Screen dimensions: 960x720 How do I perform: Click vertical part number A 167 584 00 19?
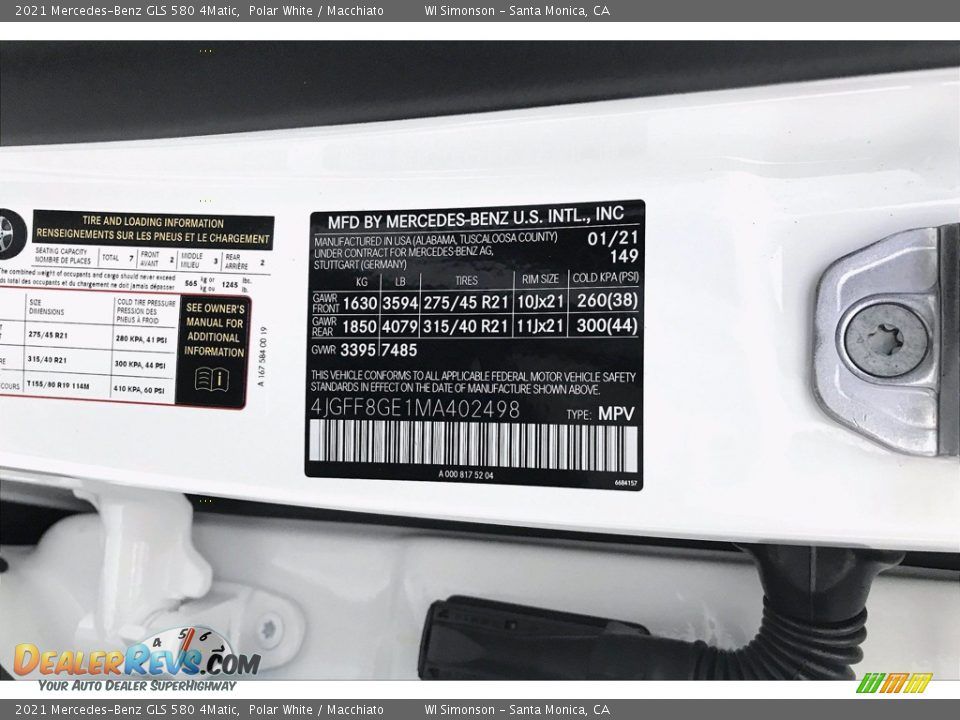262,356
